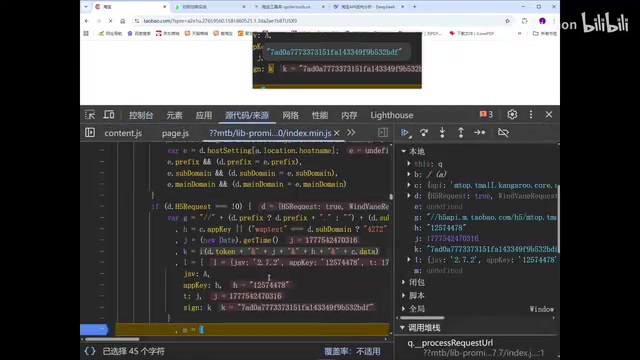Click the 覆盖率: 不适用 coverage status
The image size is (640, 360).
click(352, 351)
